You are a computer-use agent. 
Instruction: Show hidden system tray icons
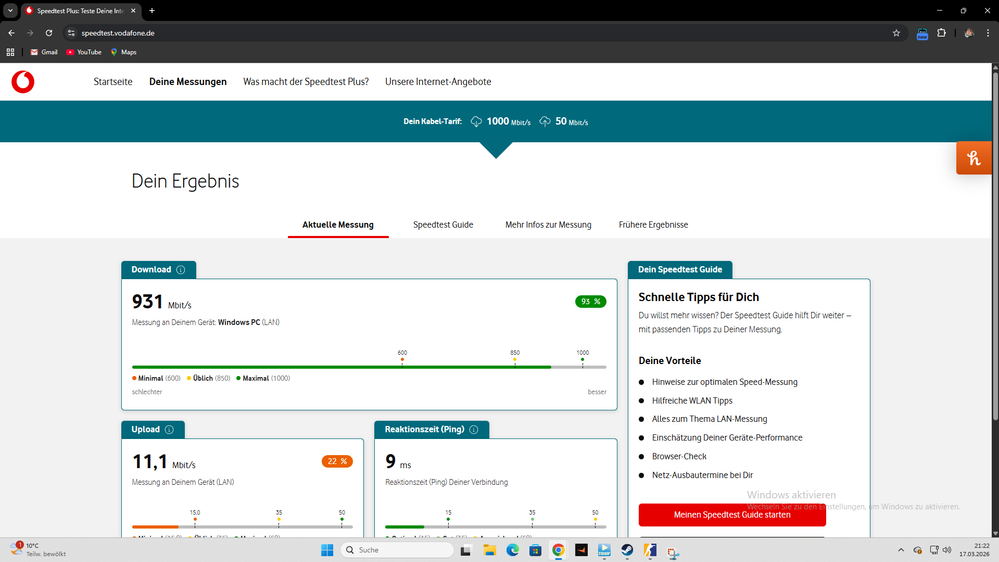pos(901,550)
